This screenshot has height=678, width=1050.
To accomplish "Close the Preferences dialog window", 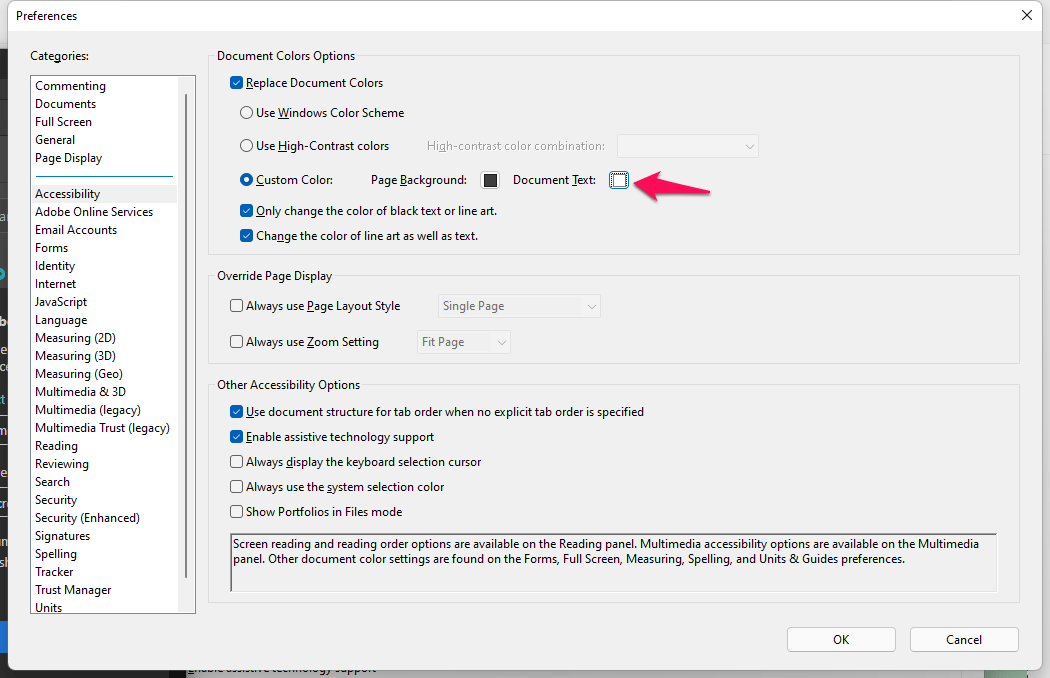I will coord(1026,15).
